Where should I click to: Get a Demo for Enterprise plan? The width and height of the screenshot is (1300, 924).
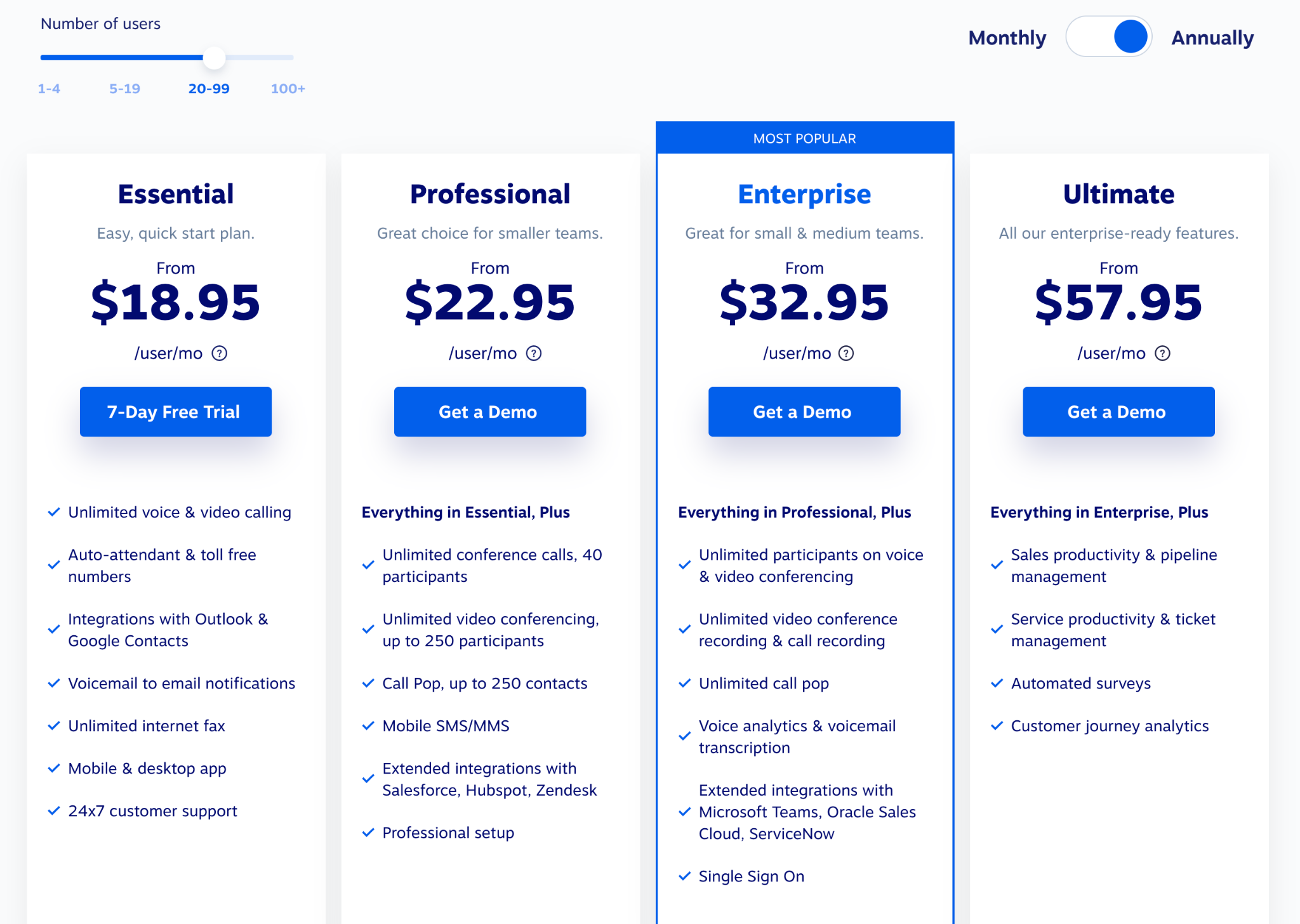tap(804, 412)
